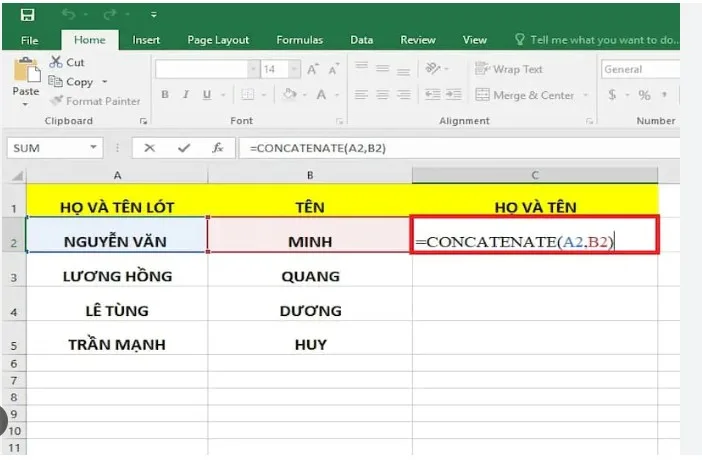
Task: Confirm the formula with the checkmark
Action: point(184,148)
